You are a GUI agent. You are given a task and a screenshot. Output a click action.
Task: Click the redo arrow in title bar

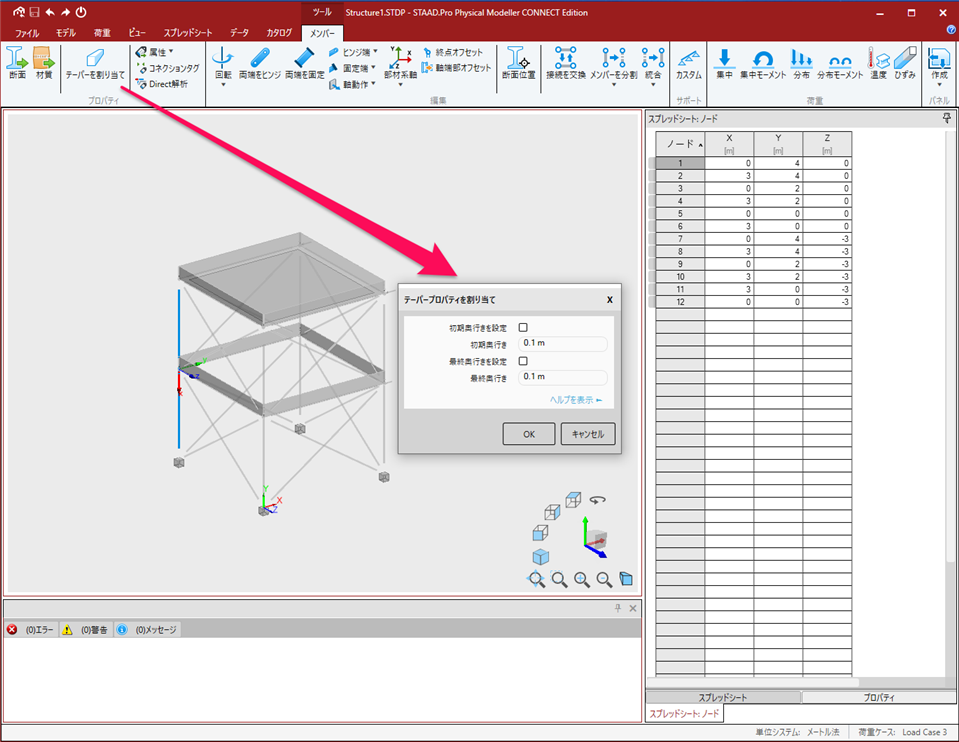click(x=65, y=12)
